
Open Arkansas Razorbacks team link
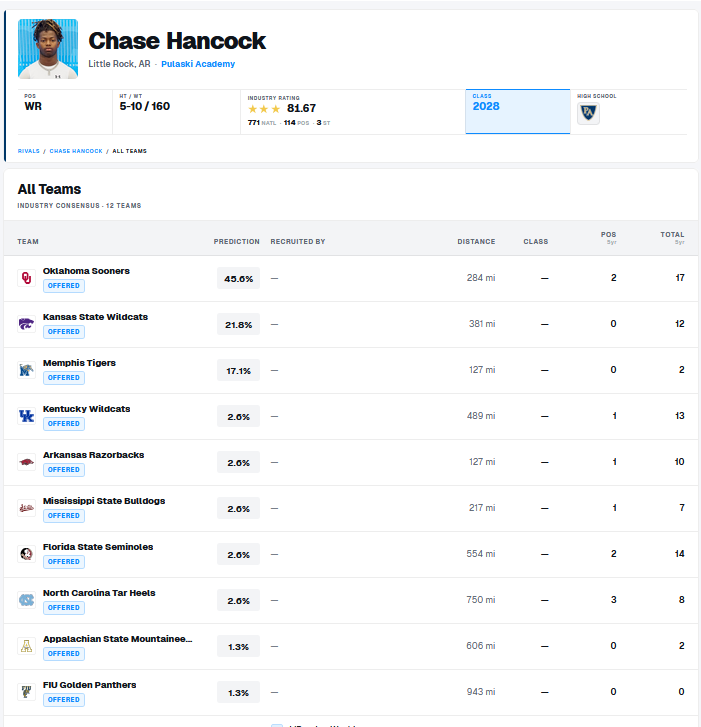[x=94, y=455]
